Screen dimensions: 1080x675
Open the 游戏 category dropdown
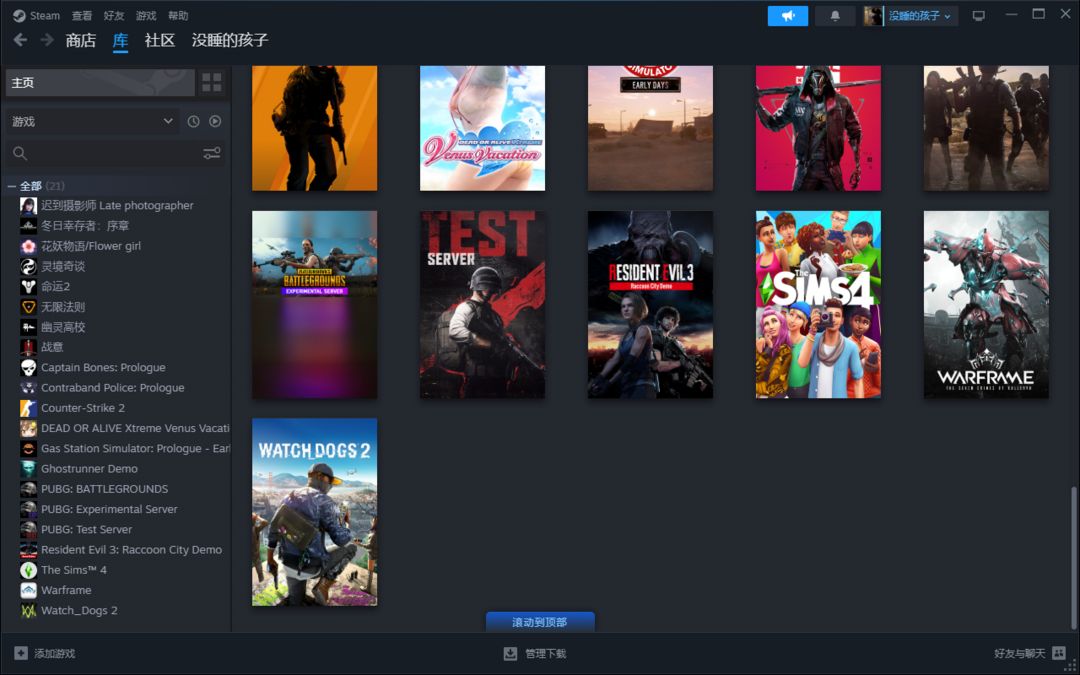pos(92,121)
